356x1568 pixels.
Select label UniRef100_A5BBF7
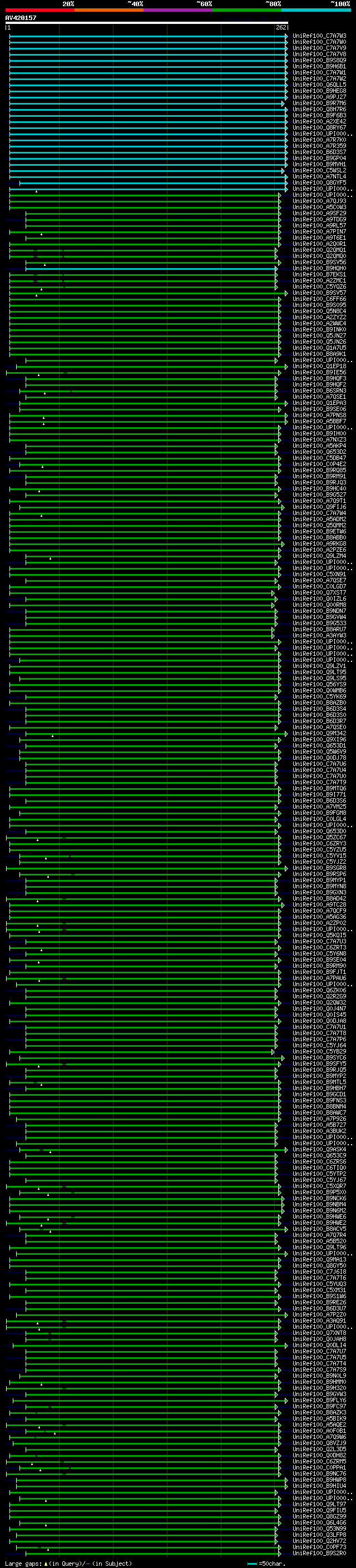pos(319,421)
